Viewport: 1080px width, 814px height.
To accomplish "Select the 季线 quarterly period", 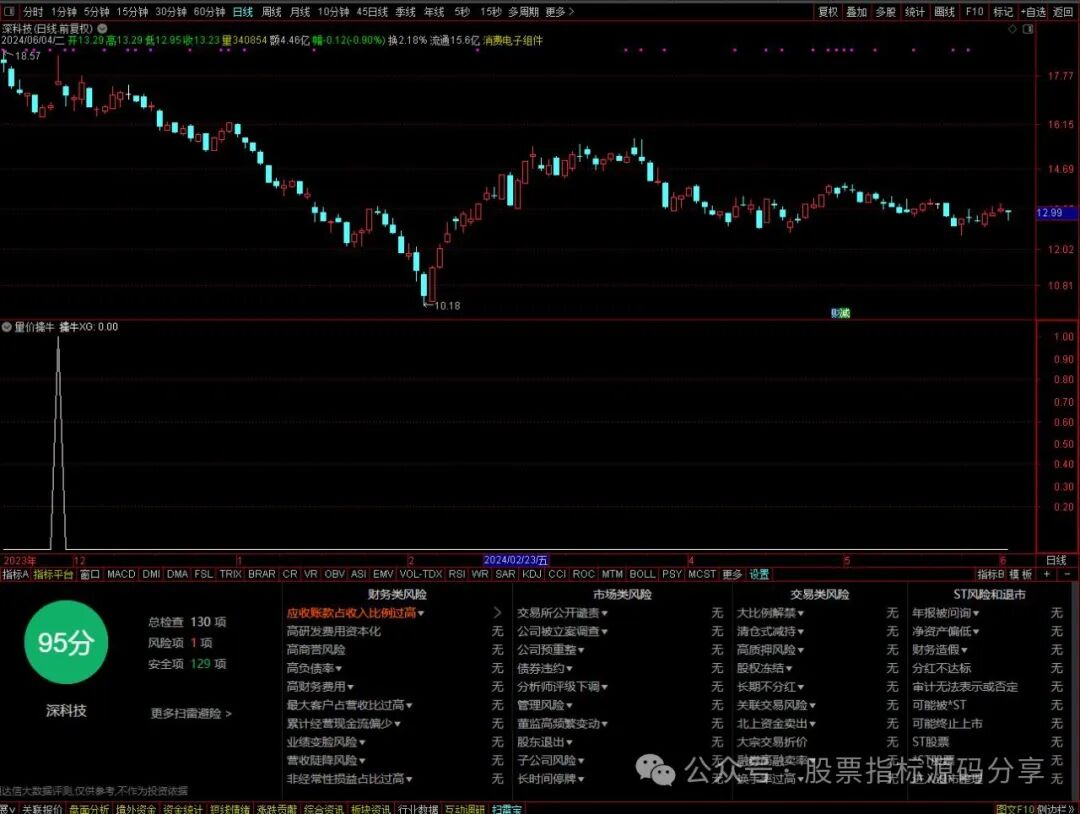I will click(x=406, y=12).
